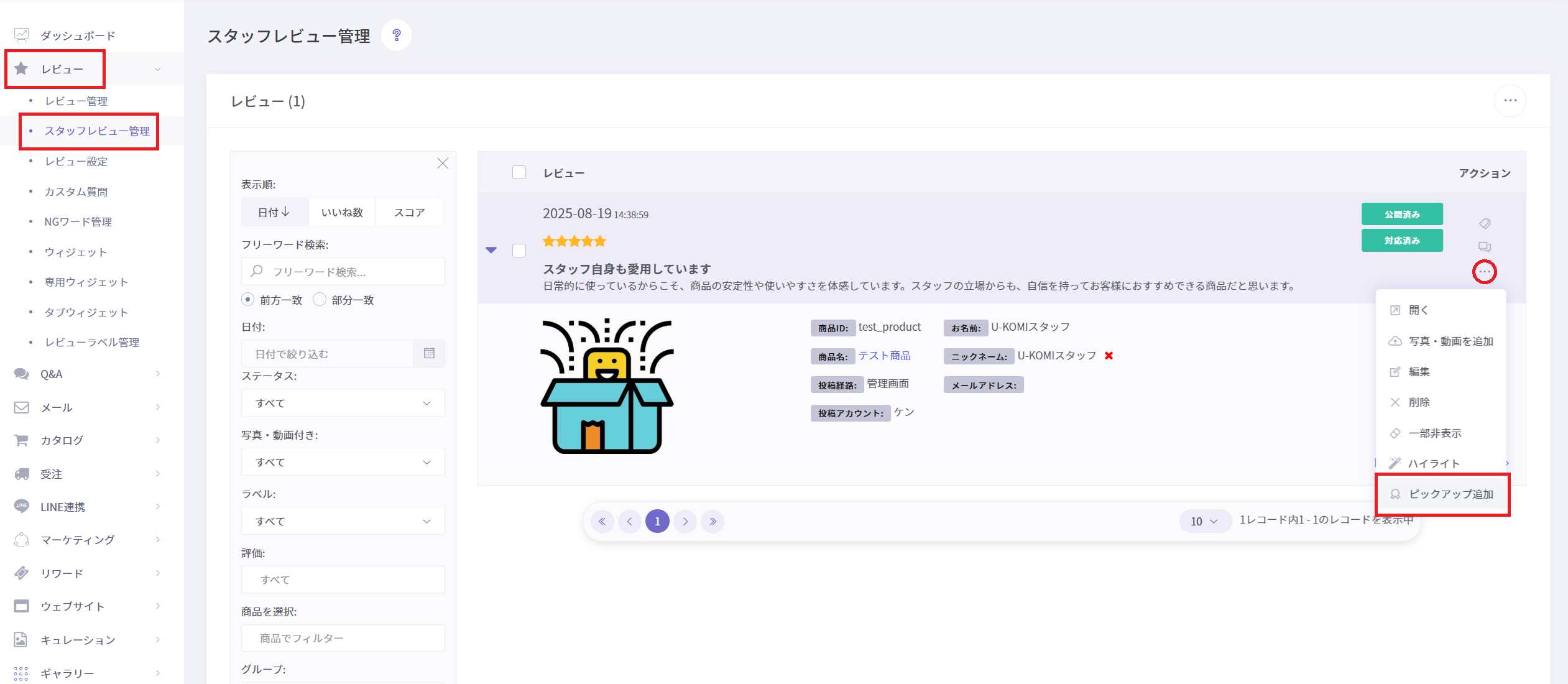The width and height of the screenshot is (1568, 684).
Task: Click the comment reply icon on review
Action: coord(1485,247)
